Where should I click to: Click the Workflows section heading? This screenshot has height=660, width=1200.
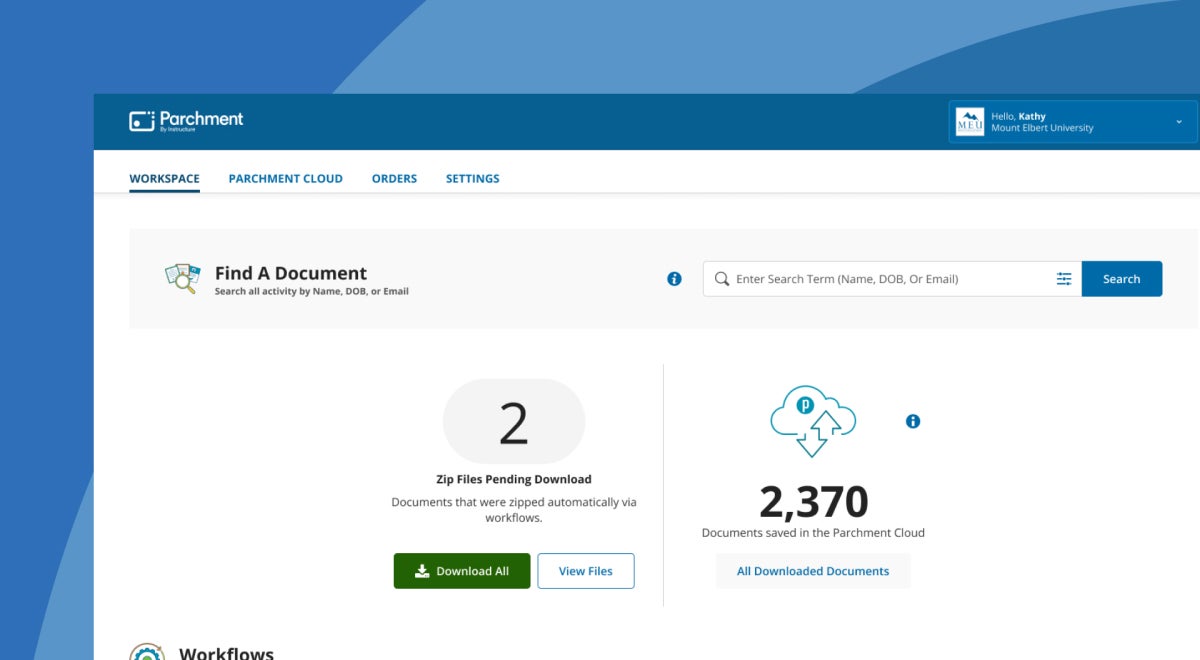pyautogui.click(x=226, y=653)
